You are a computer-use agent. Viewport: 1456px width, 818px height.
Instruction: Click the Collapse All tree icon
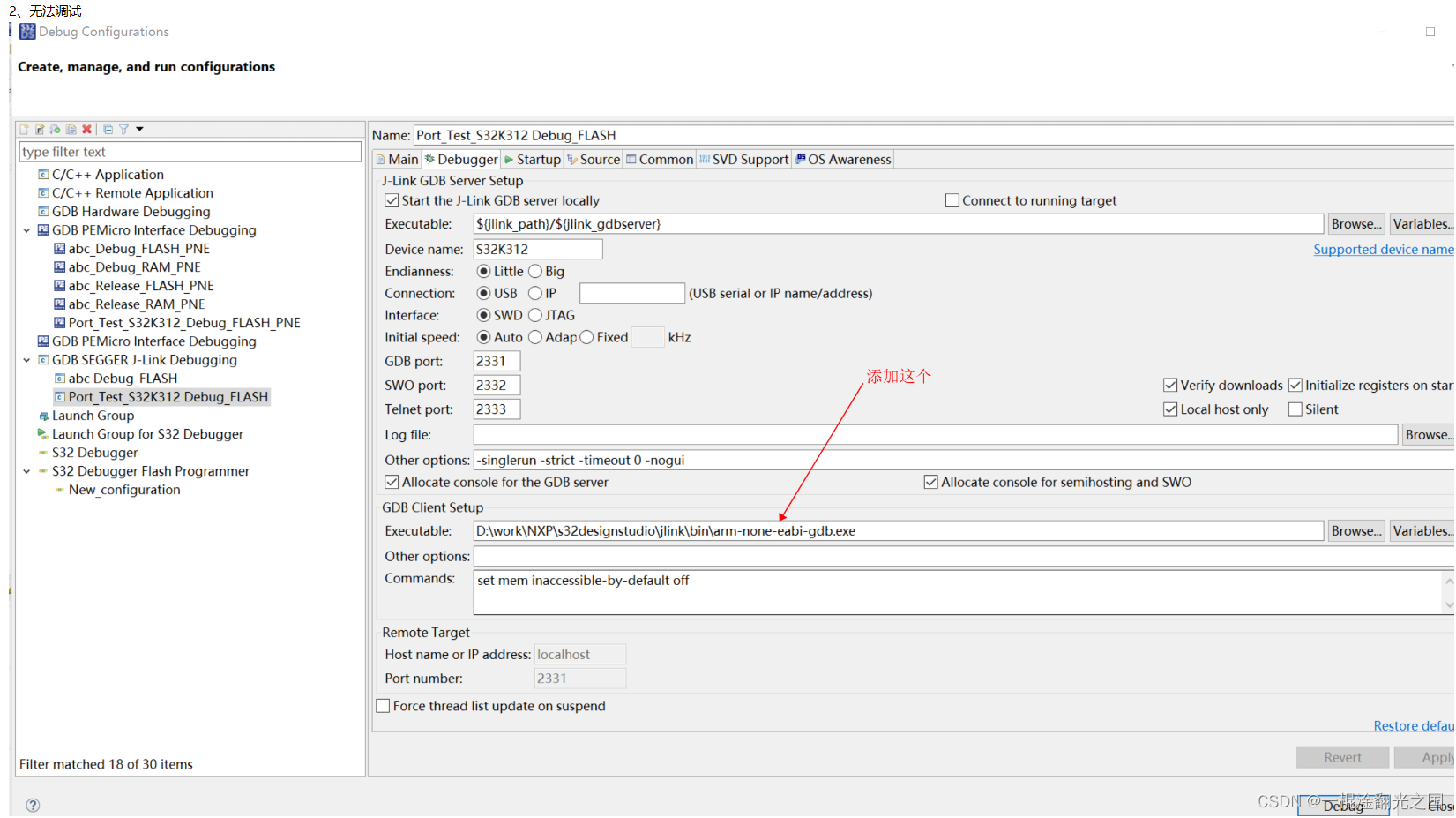108,129
